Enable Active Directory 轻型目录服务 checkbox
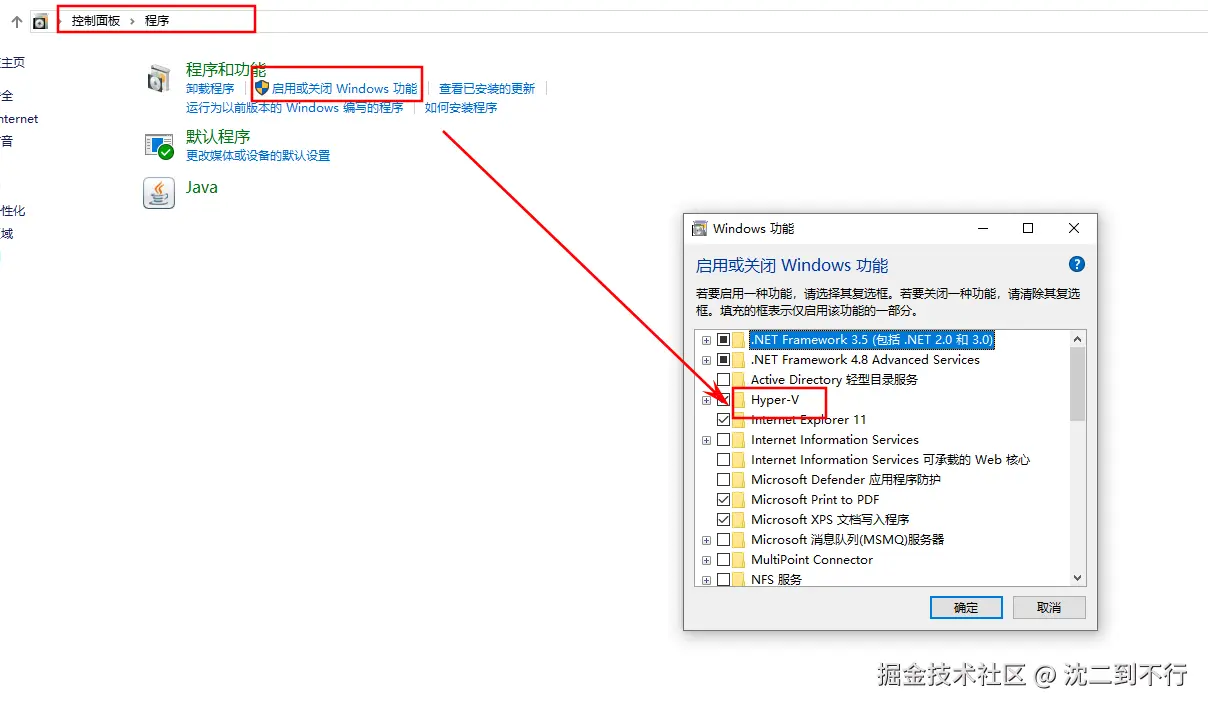The image size is (1208, 709). (x=723, y=380)
